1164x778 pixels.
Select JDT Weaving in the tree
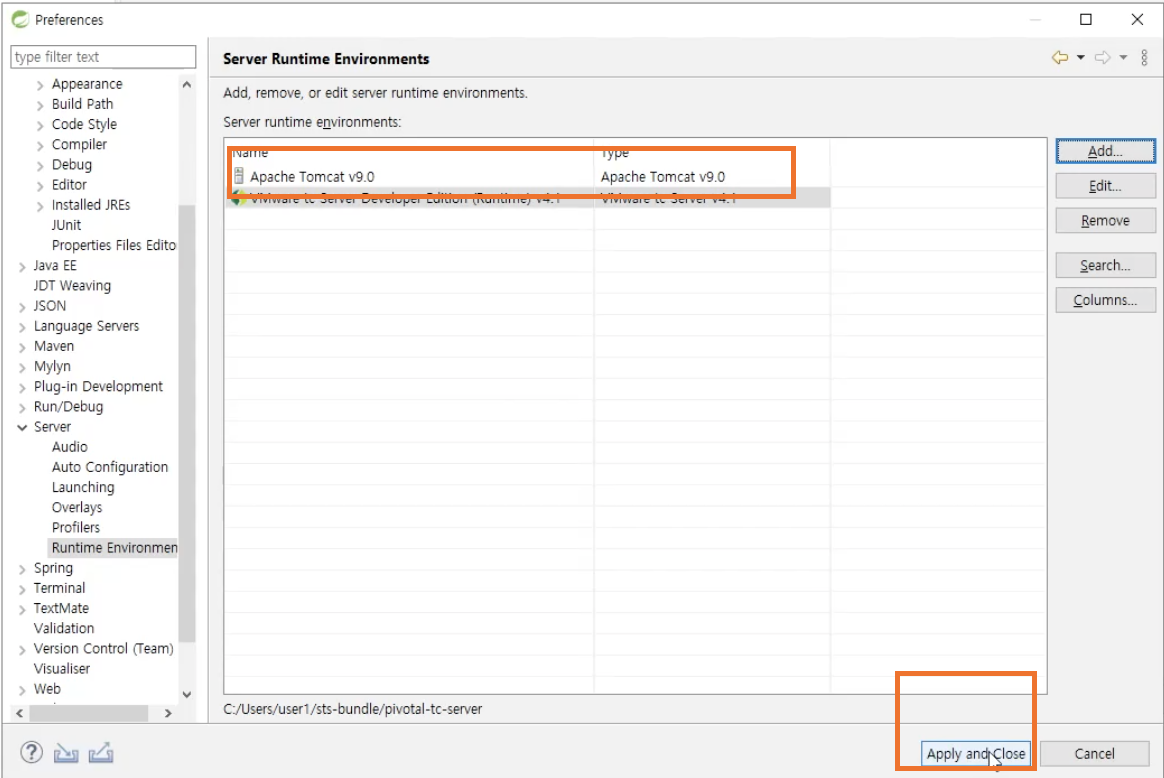(x=72, y=285)
